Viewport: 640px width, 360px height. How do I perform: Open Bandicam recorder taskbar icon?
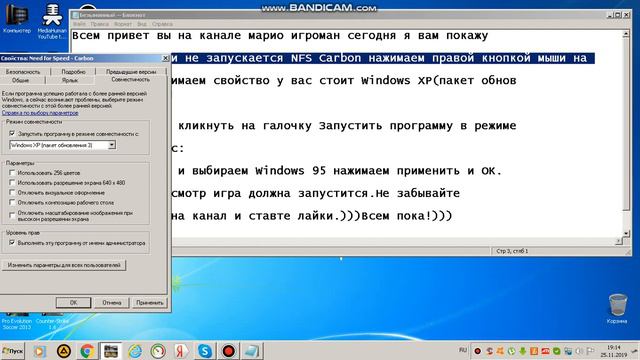click(x=228, y=351)
